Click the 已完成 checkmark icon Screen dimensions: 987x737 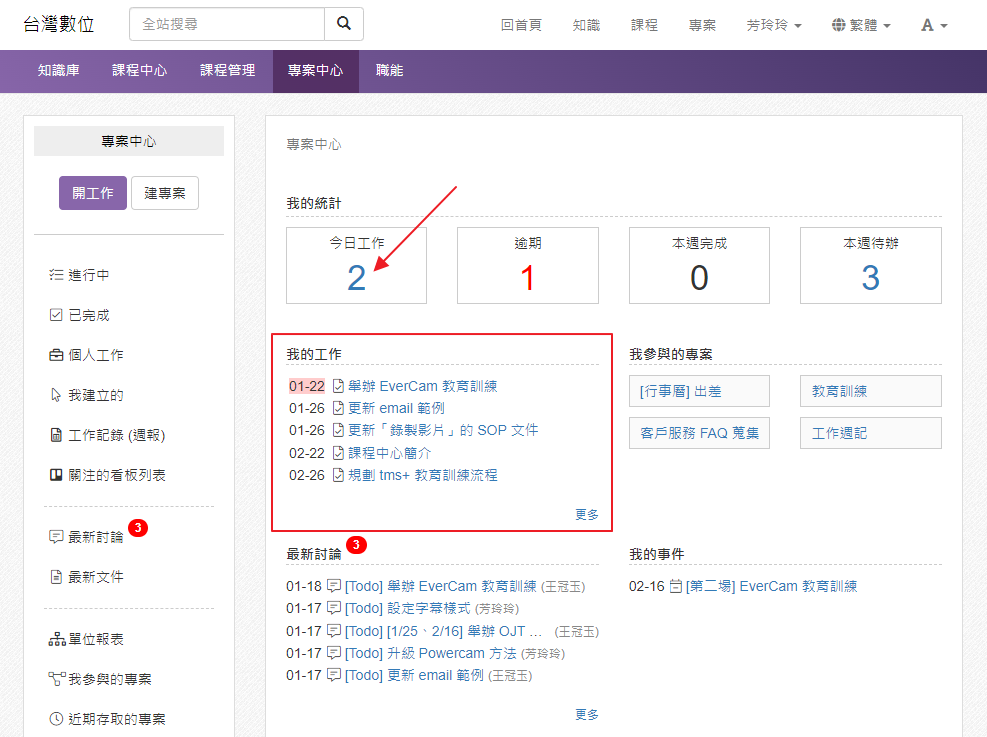pos(56,316)
